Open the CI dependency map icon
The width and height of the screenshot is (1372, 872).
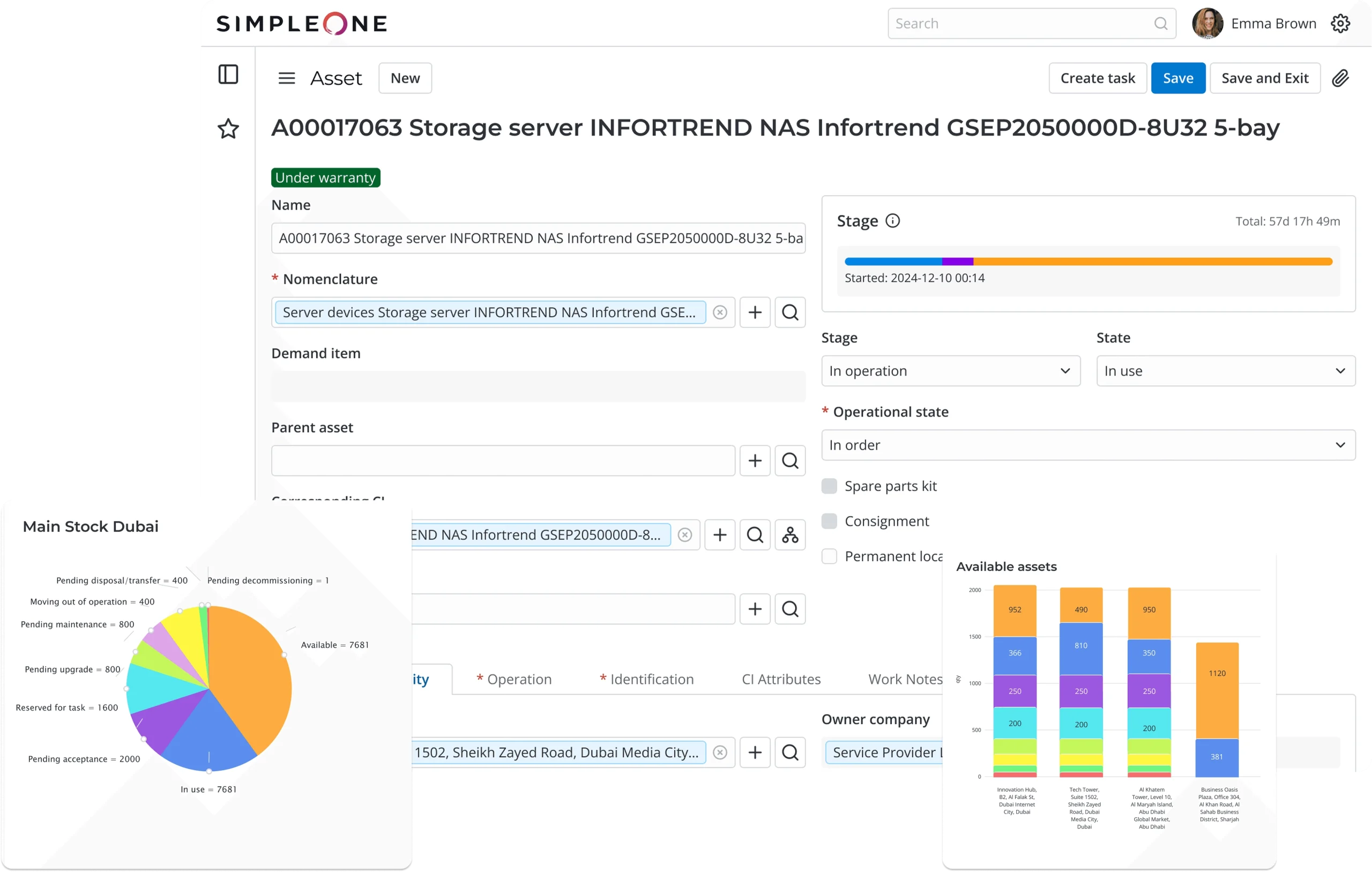tap(789, 534)
